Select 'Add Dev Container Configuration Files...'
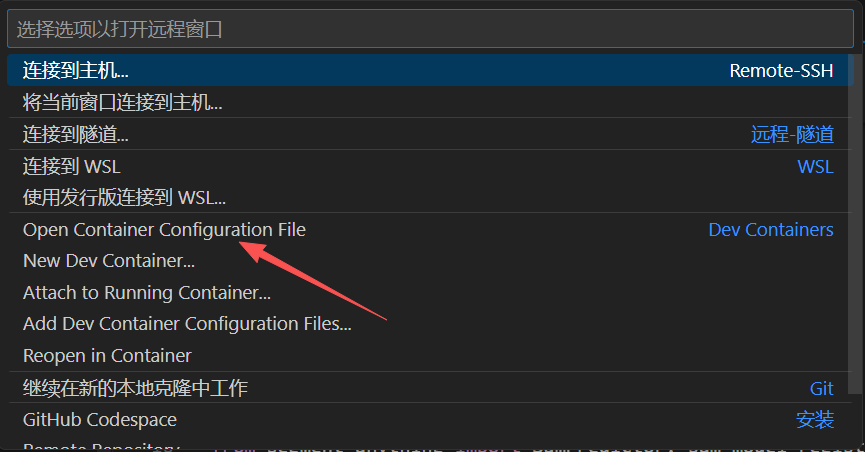 click(430, 323)
